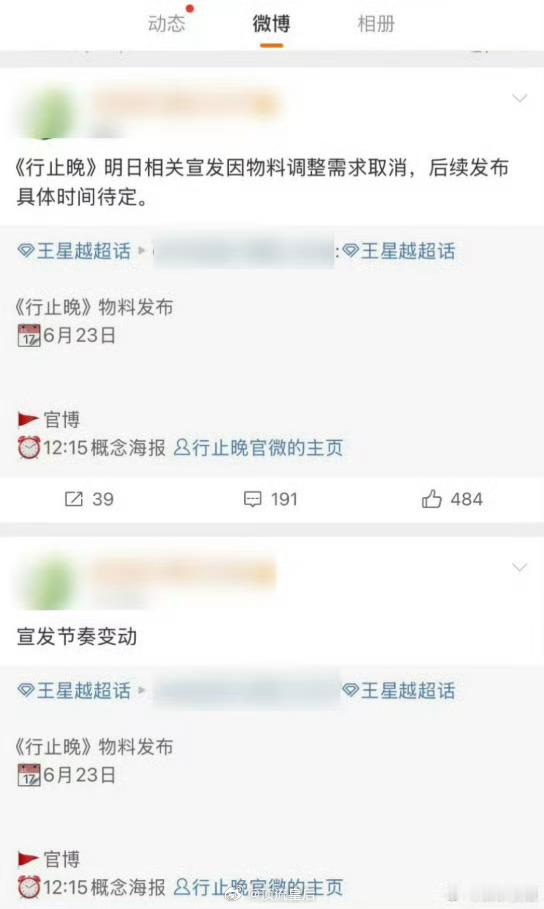Open 行止晚官微的主页 link in the second post
This screenshot has height=909, width=544.
(x=259, y=887)
